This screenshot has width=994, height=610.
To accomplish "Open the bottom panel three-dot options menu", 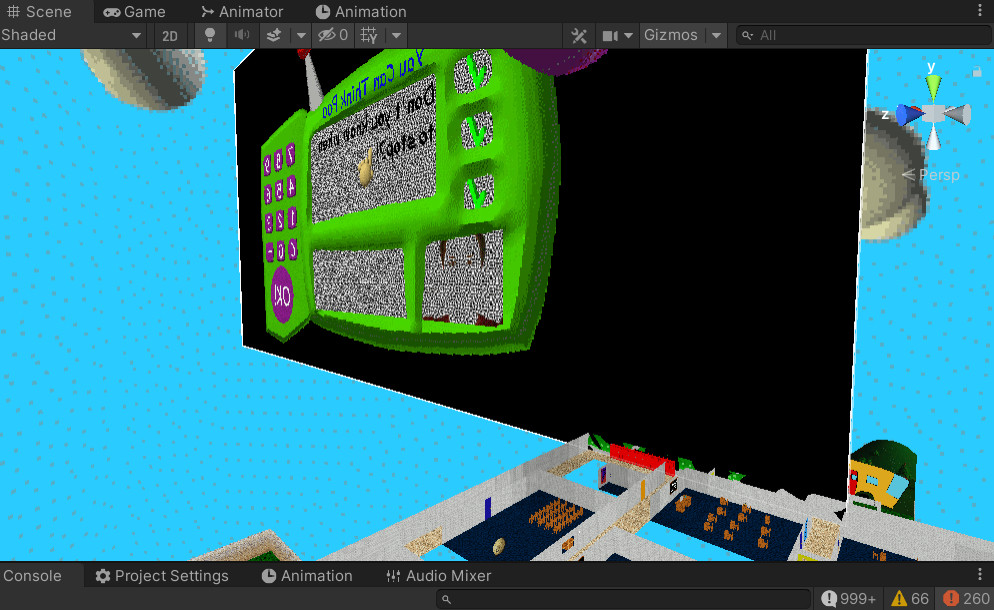I will pyautogui.click(x=980, y=574).
